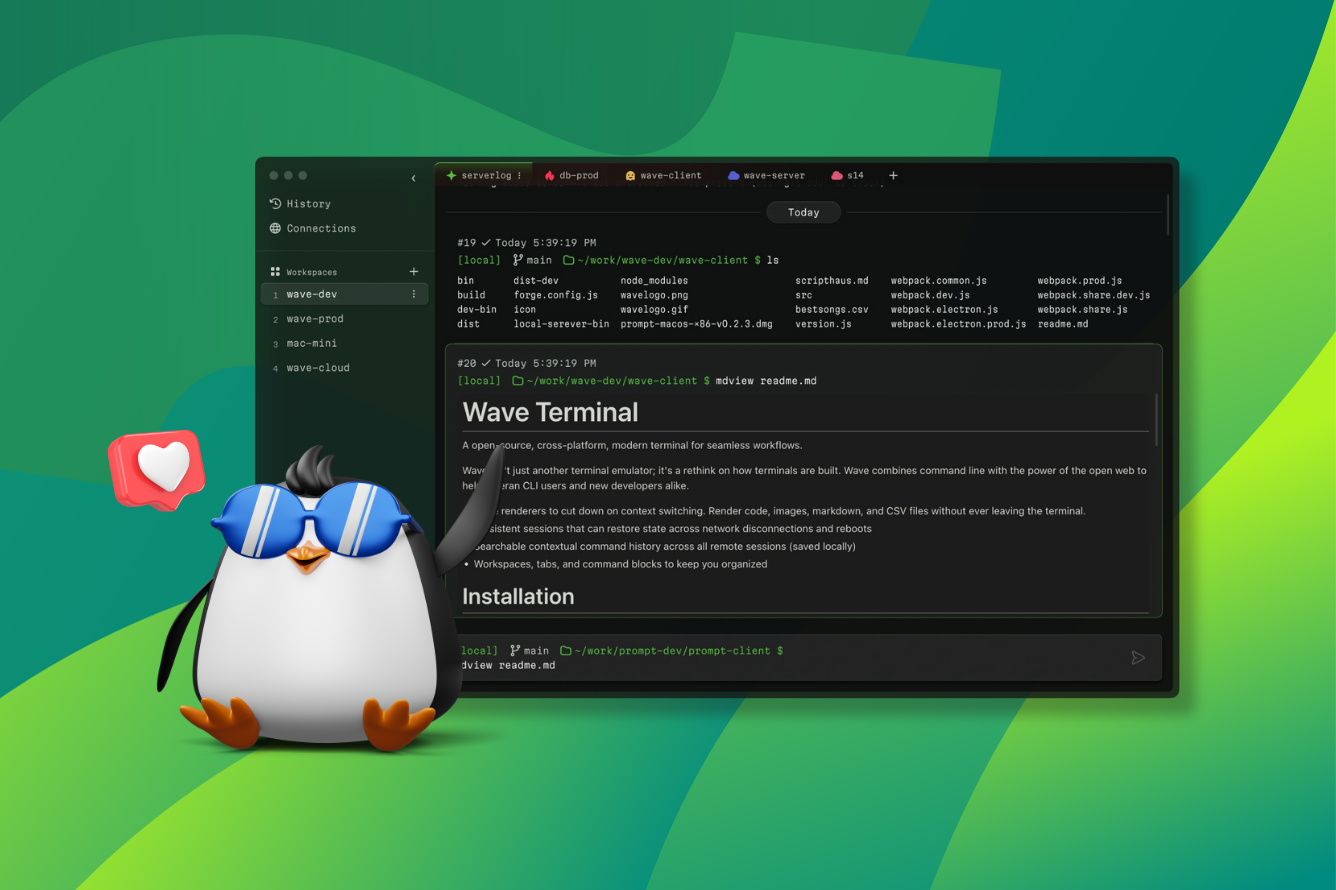Screen dimensions: 1336x890
Task: Open serverlog tab options menu
Action: tap(519, 176)
